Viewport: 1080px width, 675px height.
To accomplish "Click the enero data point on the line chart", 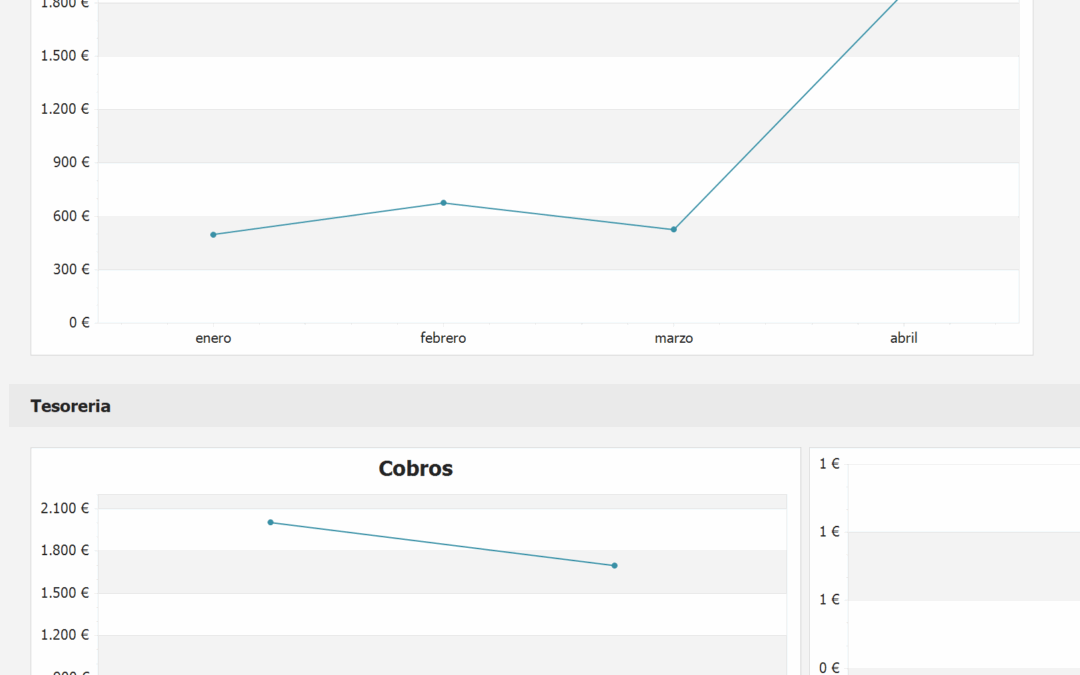I will 214,235.
